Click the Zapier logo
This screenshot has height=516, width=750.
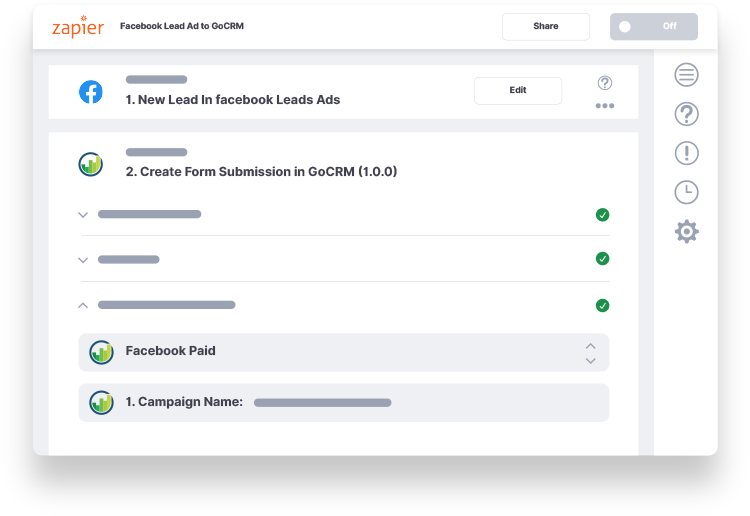pos(78,27)
